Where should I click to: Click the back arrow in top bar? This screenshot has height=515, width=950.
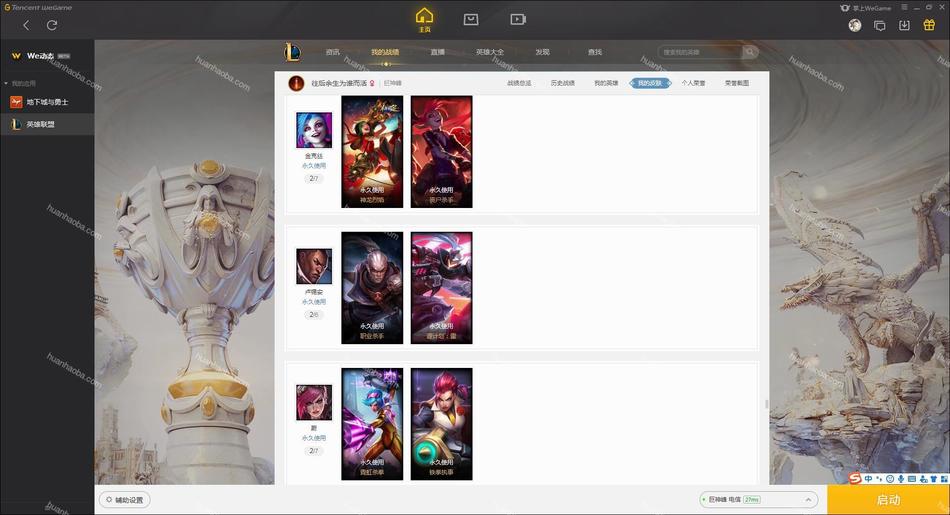point(26,25)
